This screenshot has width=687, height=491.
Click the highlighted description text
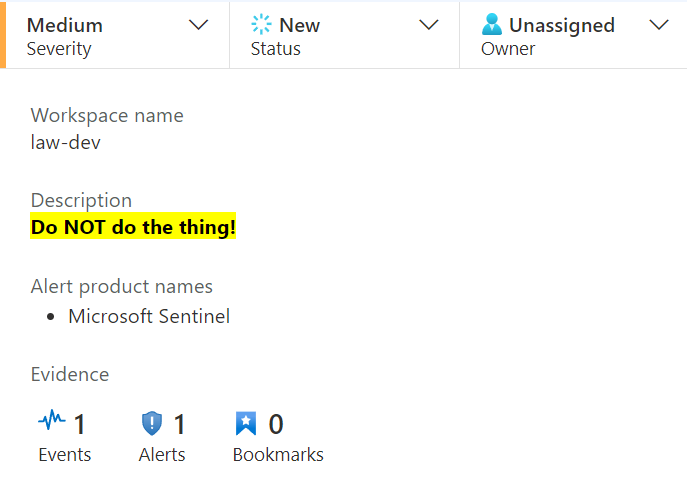click(133, 226)
